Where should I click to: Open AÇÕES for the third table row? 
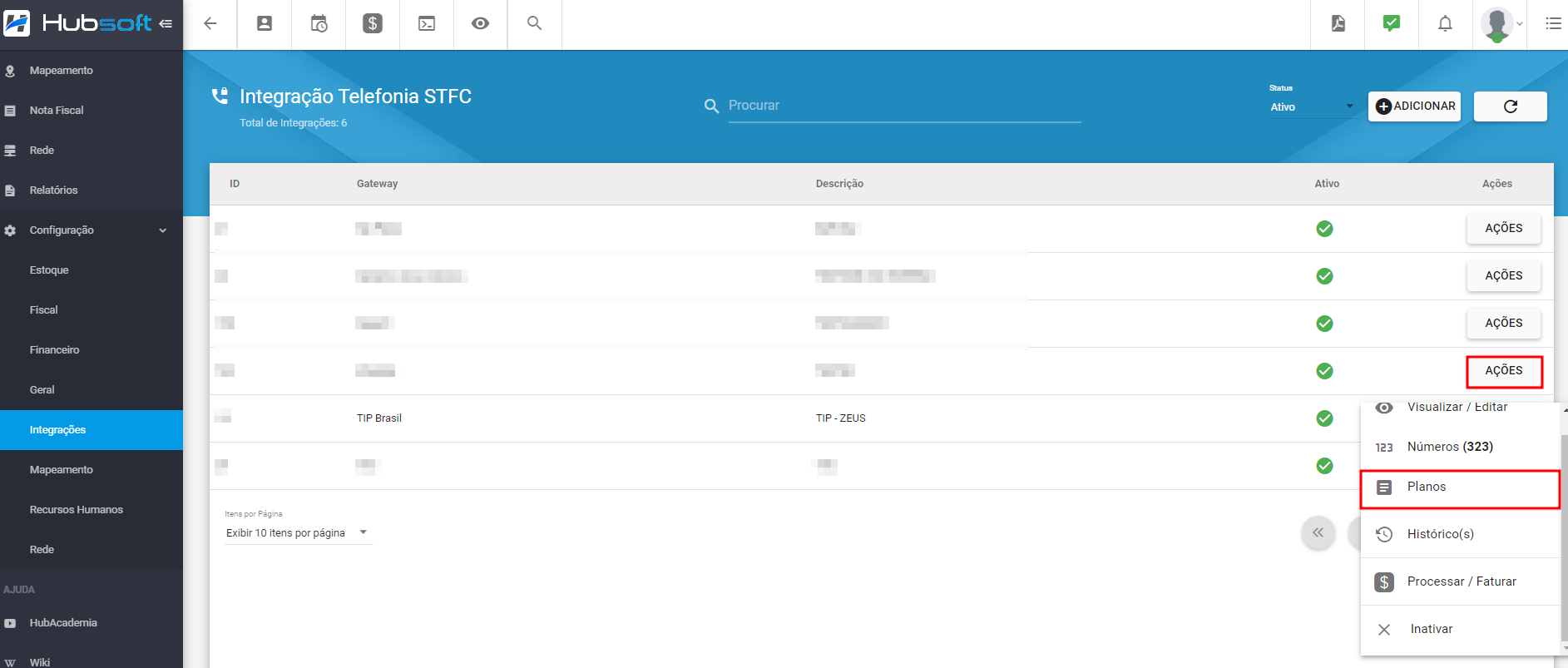tap(1504, 324)
